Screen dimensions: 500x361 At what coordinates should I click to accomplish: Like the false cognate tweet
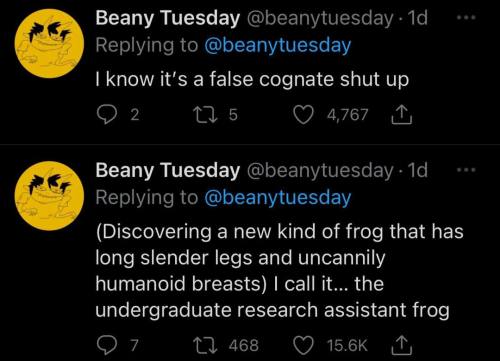click(303, 115)
